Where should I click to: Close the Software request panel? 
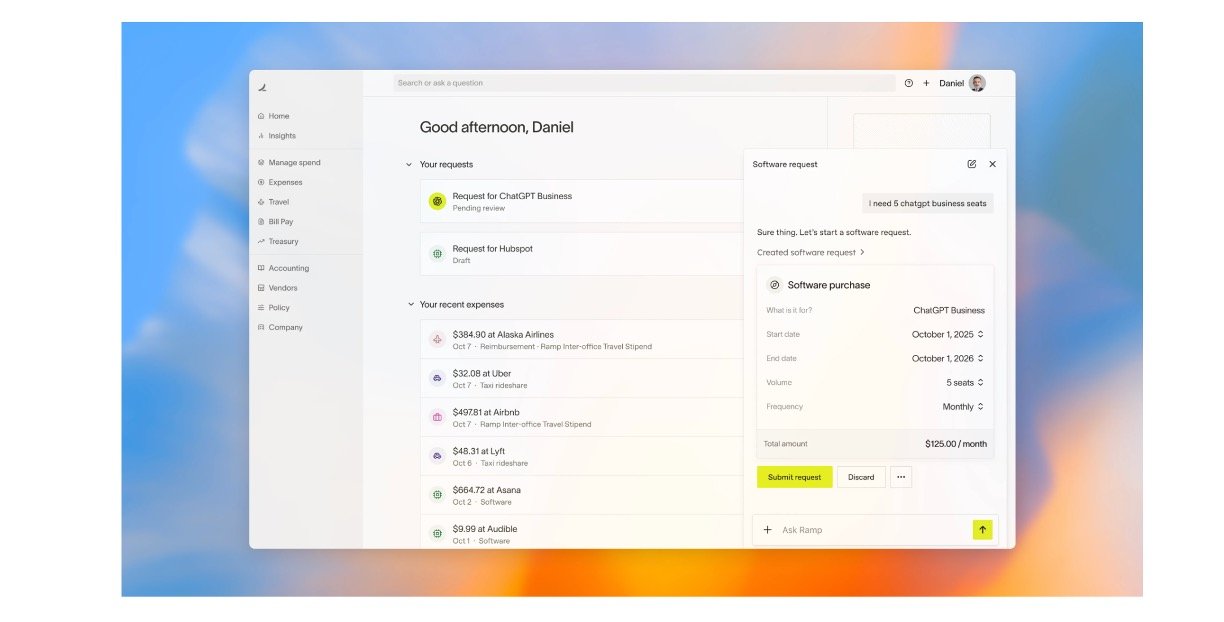coord(992,164)
